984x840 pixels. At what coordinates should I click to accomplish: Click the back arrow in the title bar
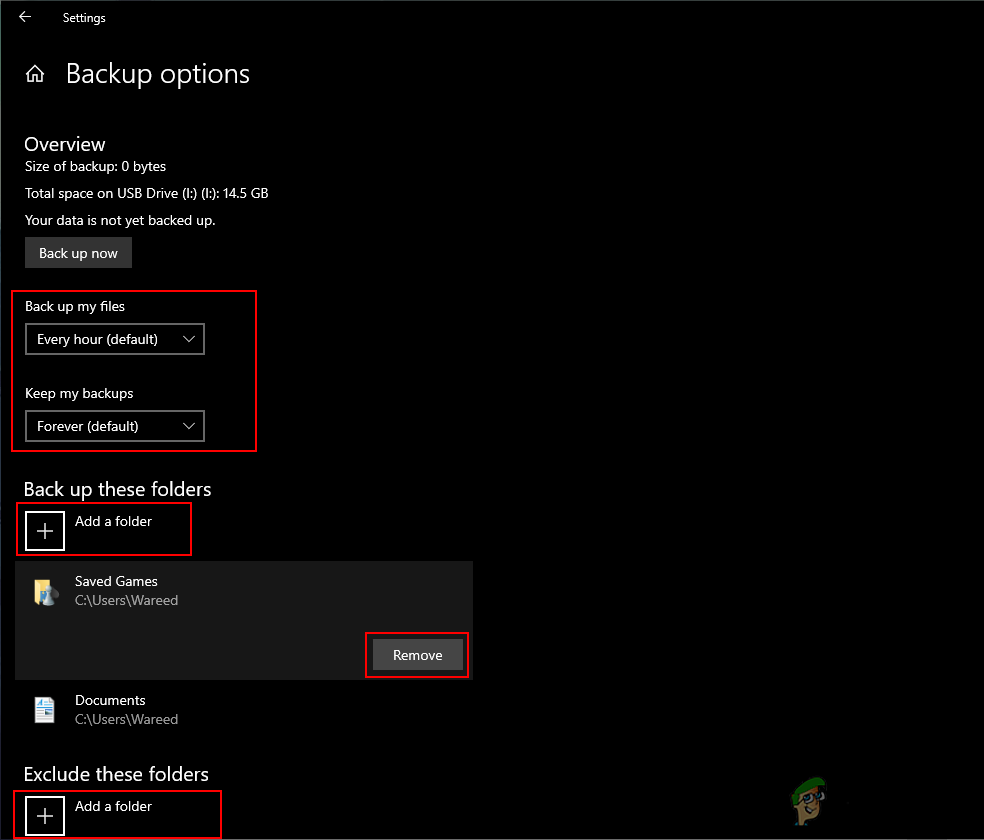pos(24,16)
